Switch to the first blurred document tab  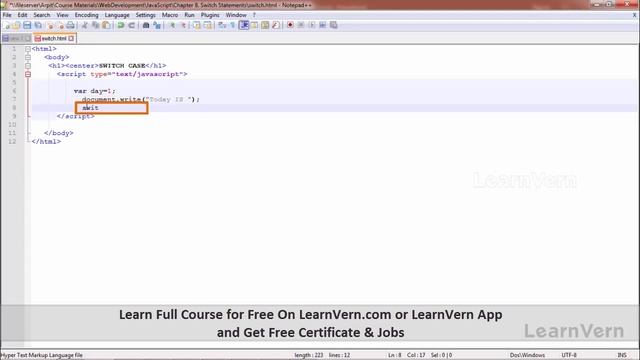tap(16, 38)
